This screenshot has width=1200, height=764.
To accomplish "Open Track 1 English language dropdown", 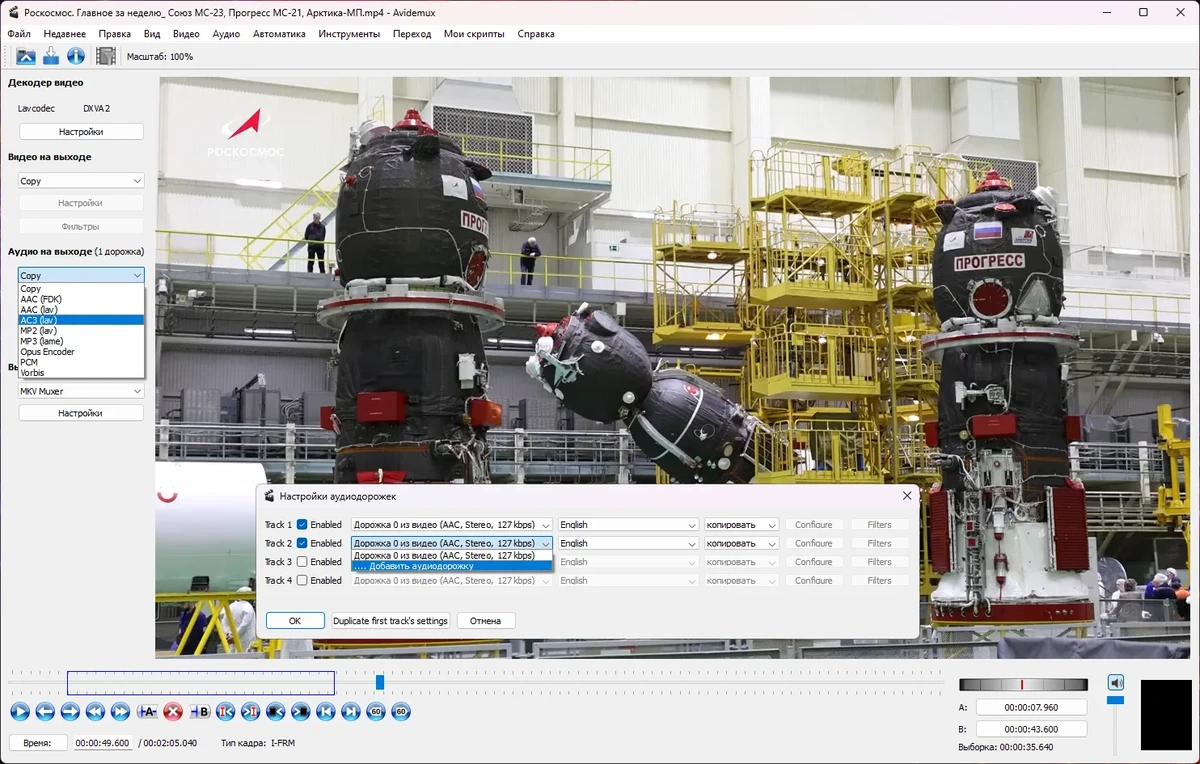I will coord(627,525).
